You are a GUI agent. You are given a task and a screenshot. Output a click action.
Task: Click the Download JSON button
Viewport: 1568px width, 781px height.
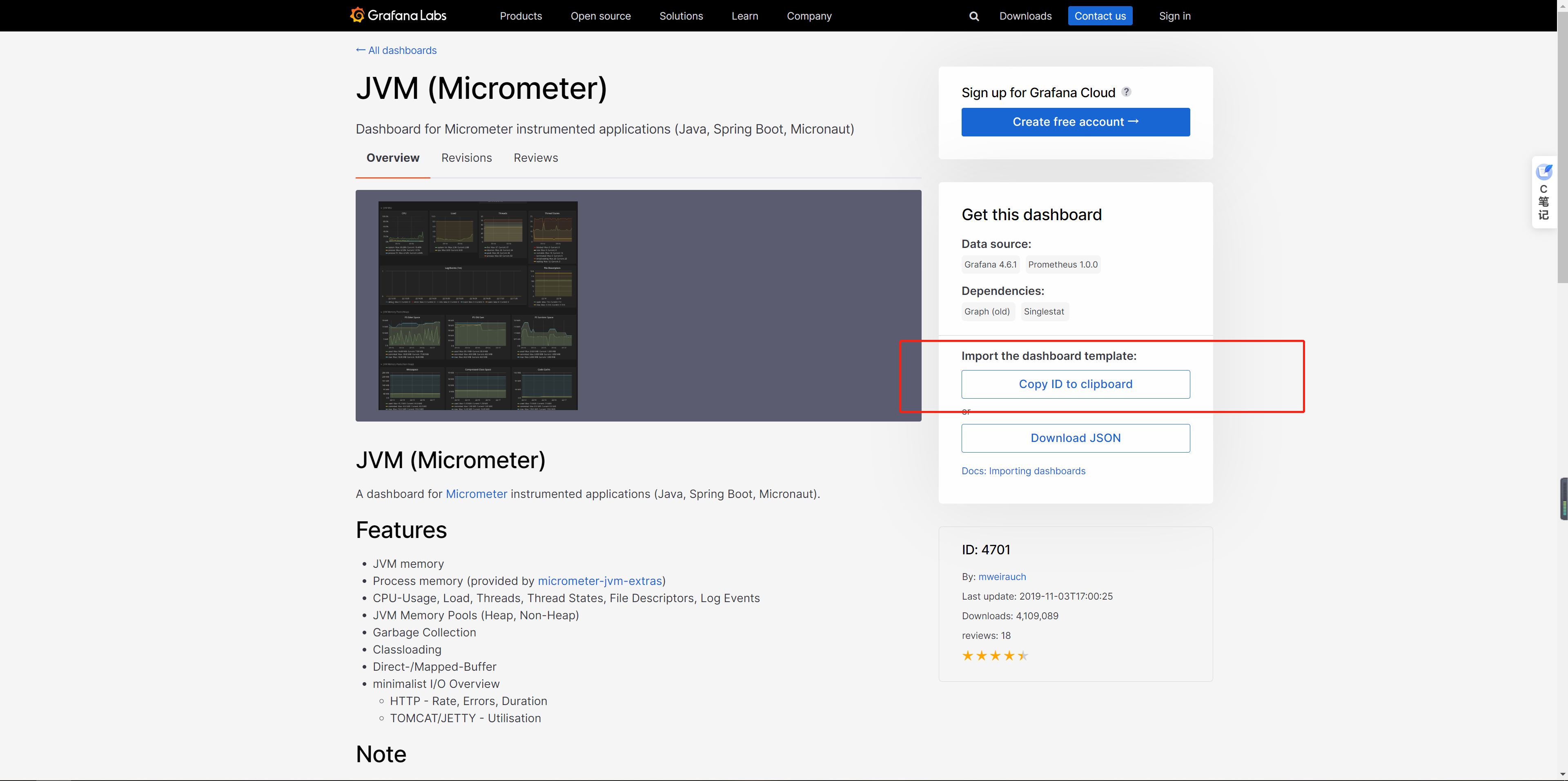[1076, 437]
